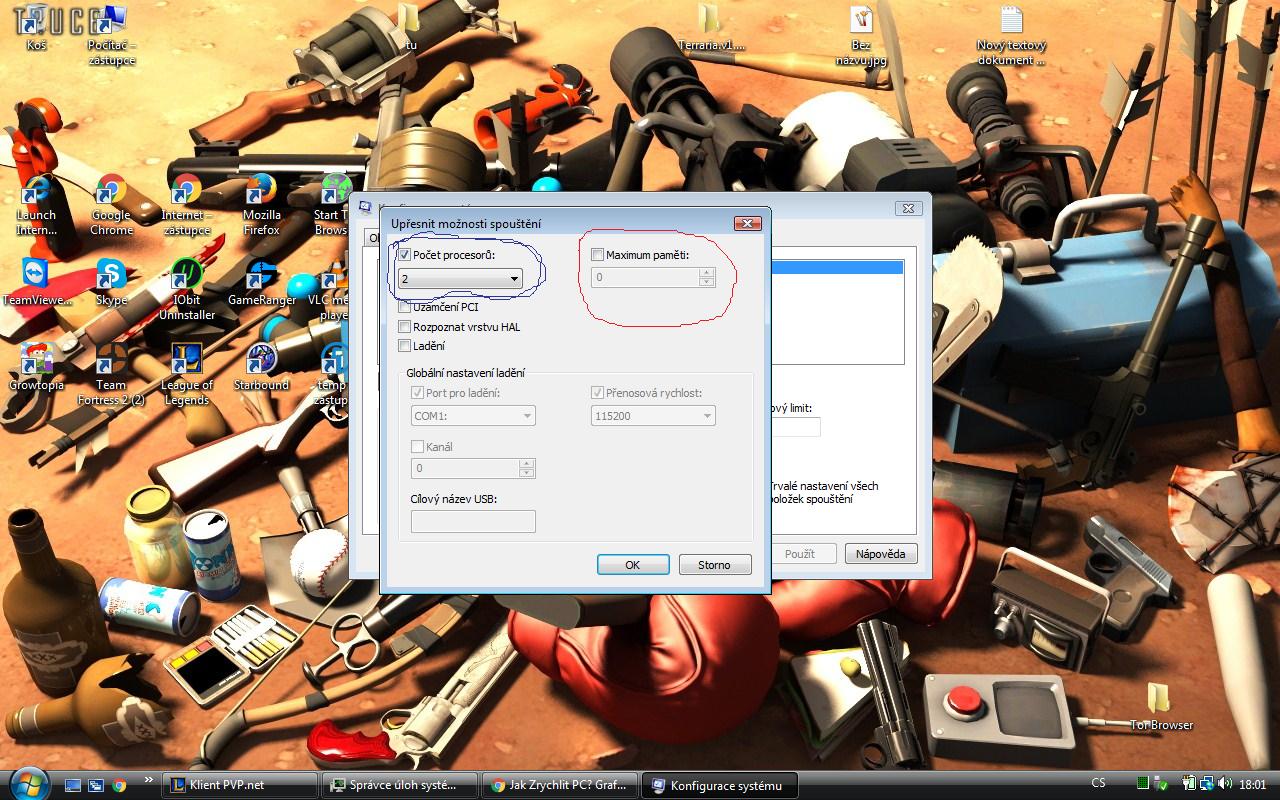This screenshot has width=1280, height=800.
Task: Switch to Jak Zrychlit PC Chrome window
Action: coord(560,785)
